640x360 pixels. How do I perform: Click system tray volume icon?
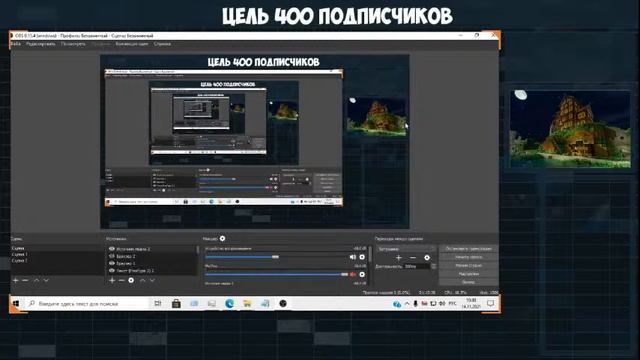click(x=442, y=304)
